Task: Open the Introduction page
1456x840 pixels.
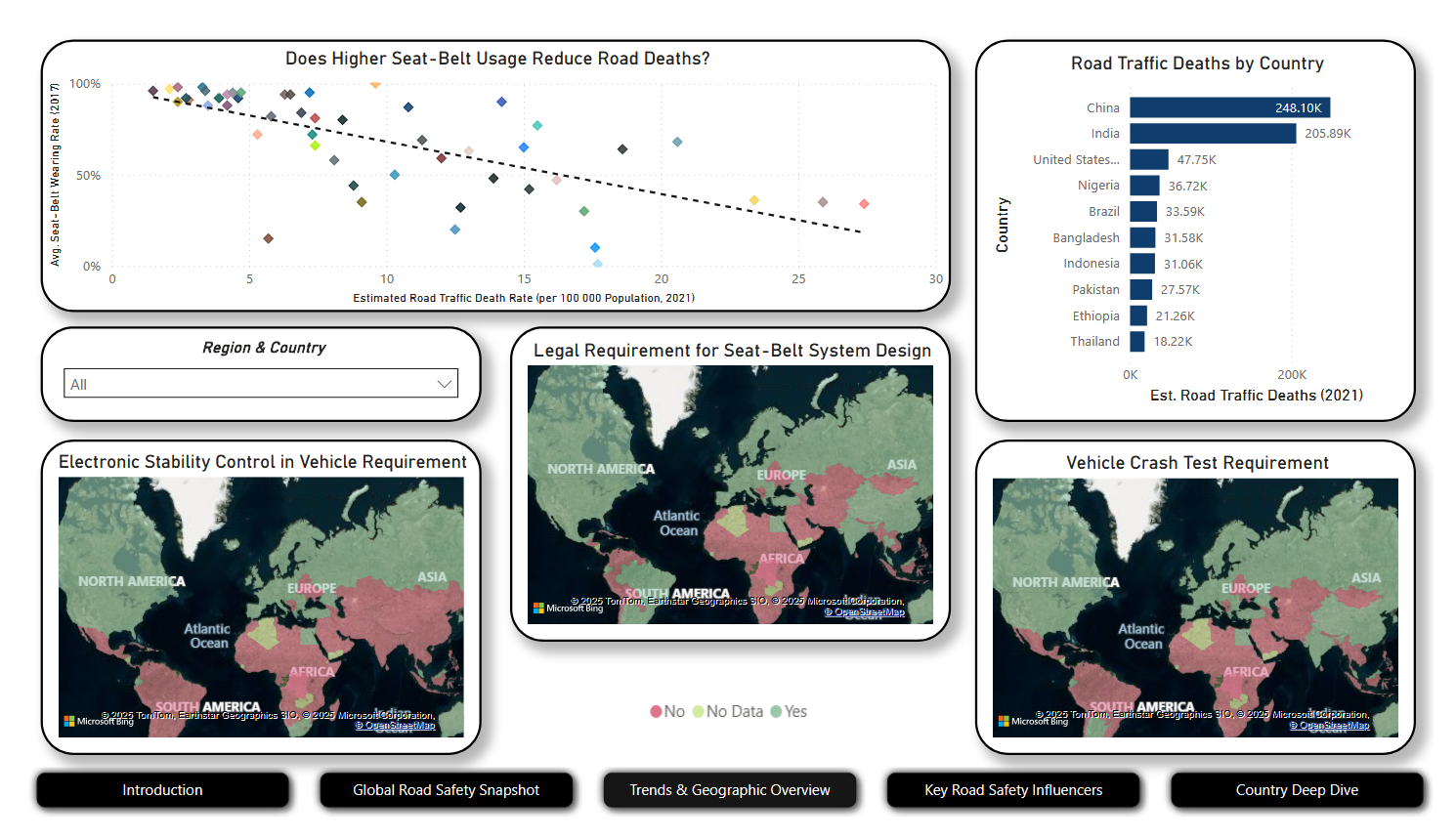Action: [163, 790]
